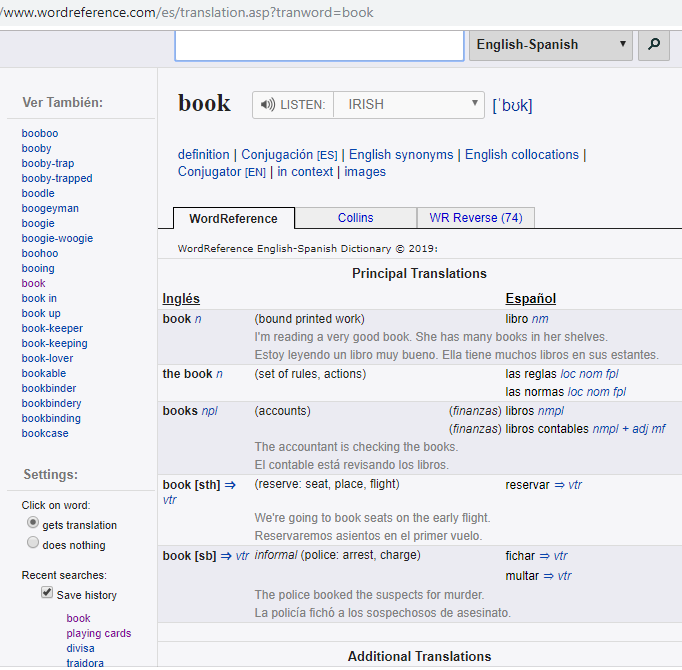Open 'bookbinding' sidebar link
Screen dimensions: 682x670
(x=51, y=419)
